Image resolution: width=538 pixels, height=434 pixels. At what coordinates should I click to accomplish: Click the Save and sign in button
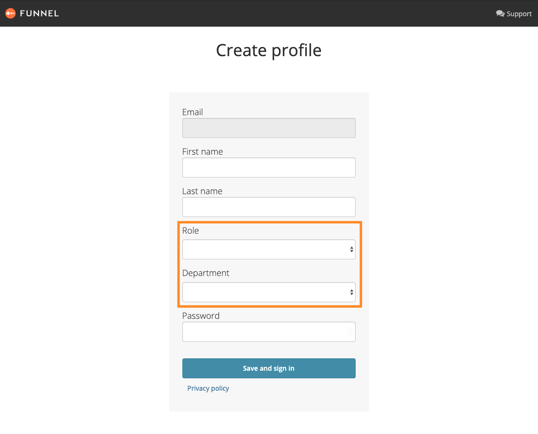pos(269,368)
